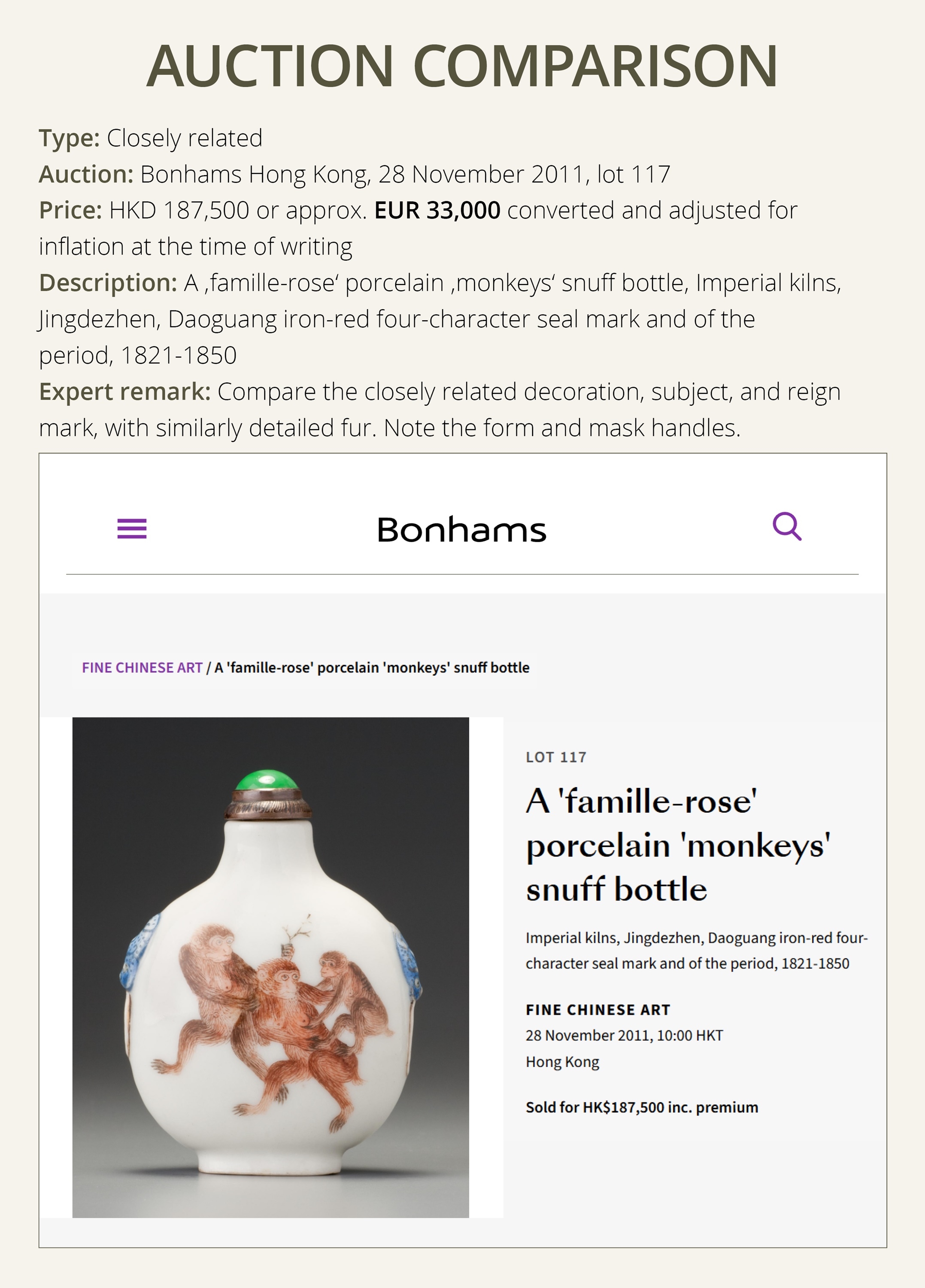This screenshot has width=925, height=1288.
Task: Click the green stopper on the bottle
Action: click(267, 781)
